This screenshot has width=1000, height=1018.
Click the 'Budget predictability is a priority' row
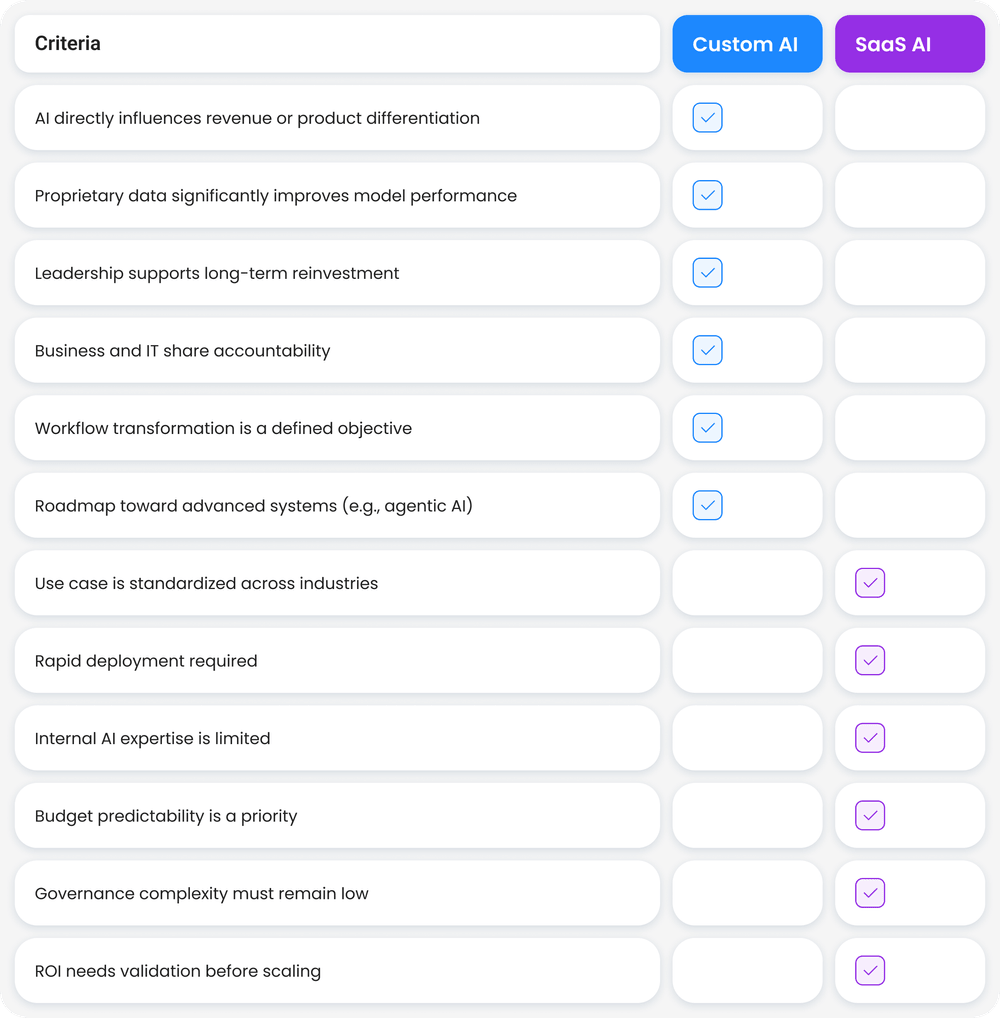tap(337, 816)
